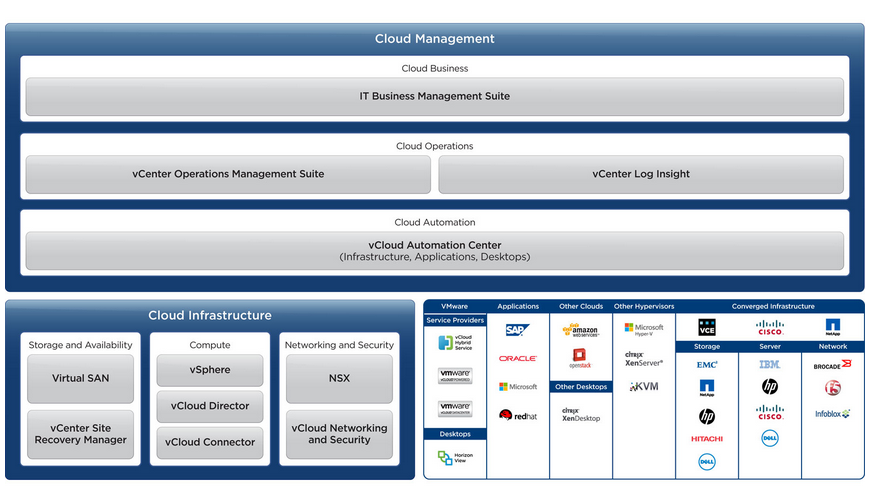
Task: Select the vmware vCloud Powered badge
Action: click(455, 375)
